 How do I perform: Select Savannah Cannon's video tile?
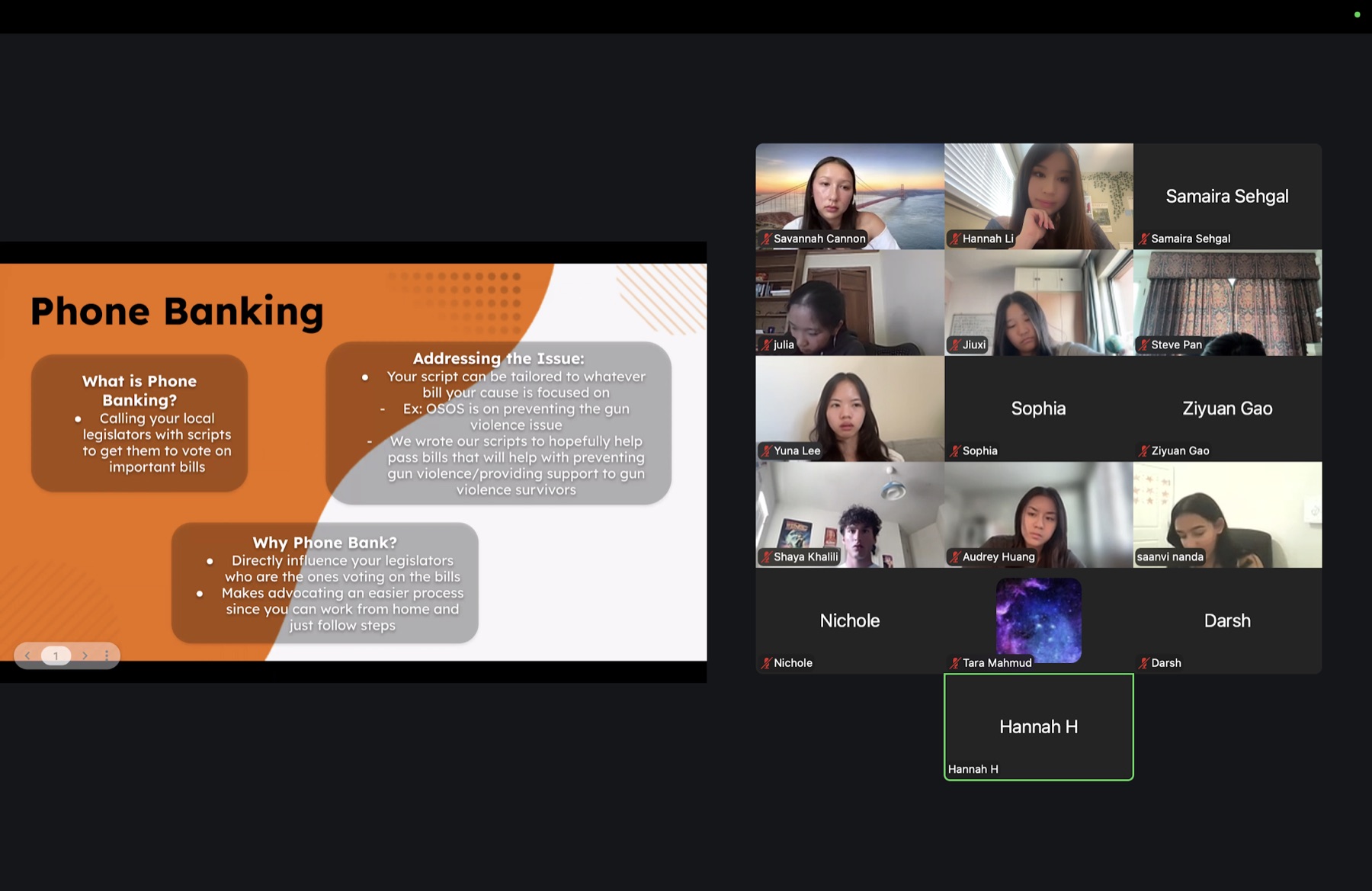coord(850,196)
